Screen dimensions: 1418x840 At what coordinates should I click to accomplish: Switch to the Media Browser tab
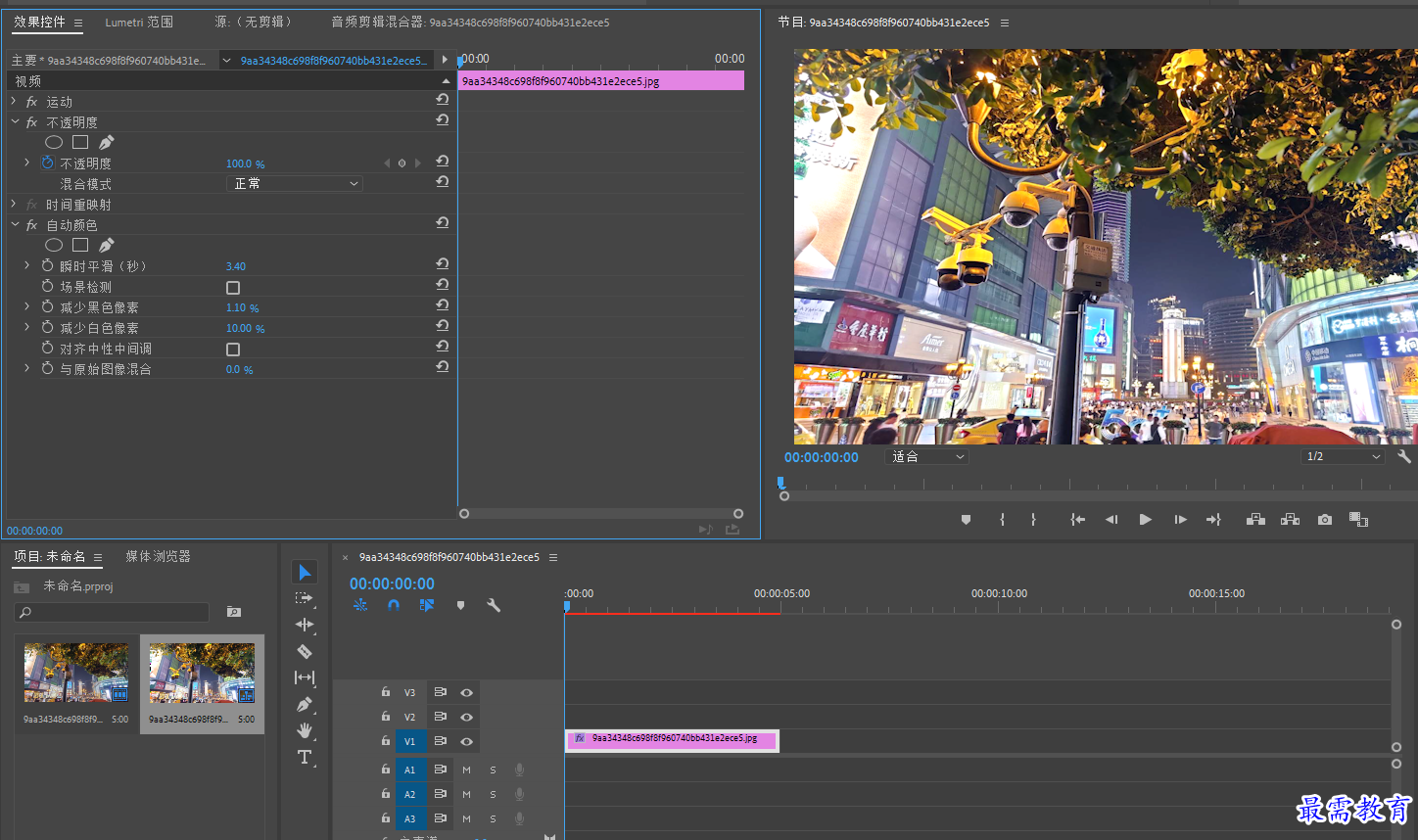158,556
